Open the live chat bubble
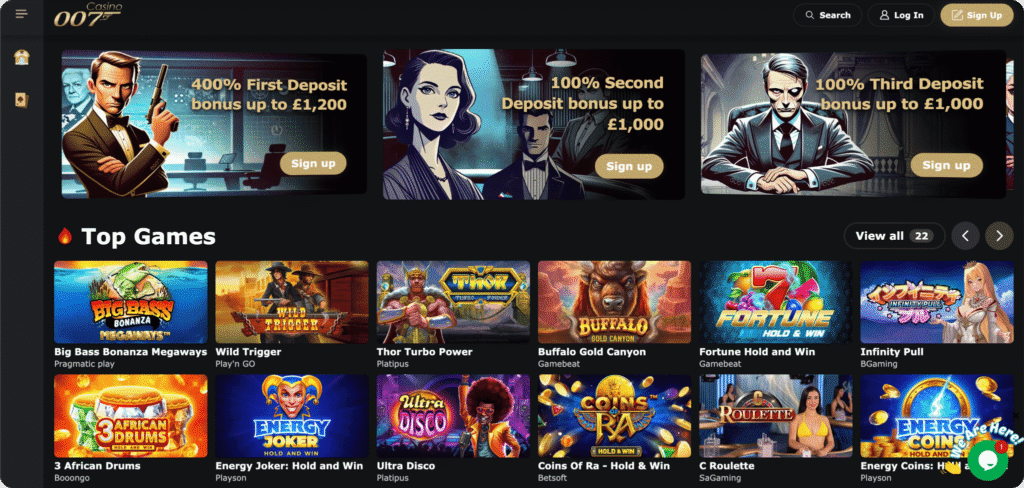The image size is (1024, 488). point(987,460)
